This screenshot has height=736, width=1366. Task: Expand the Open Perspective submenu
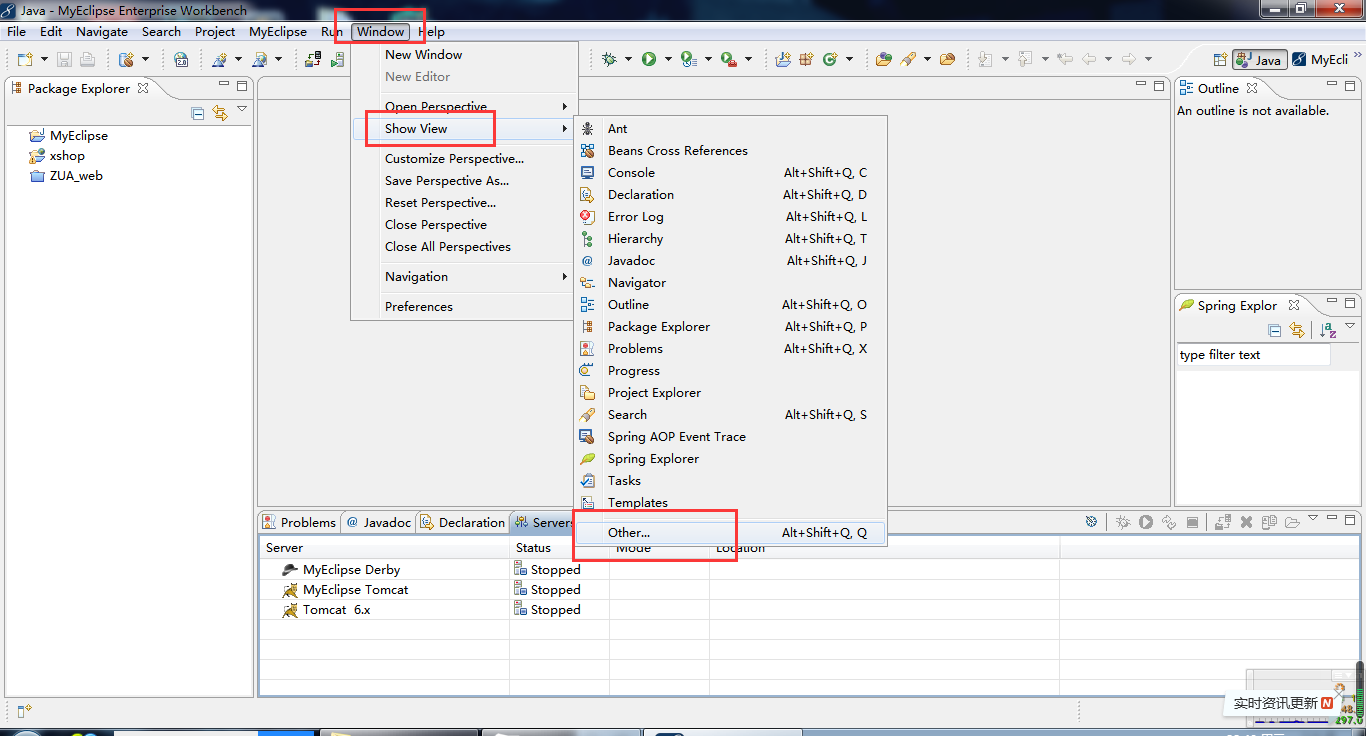pos(464,106)
